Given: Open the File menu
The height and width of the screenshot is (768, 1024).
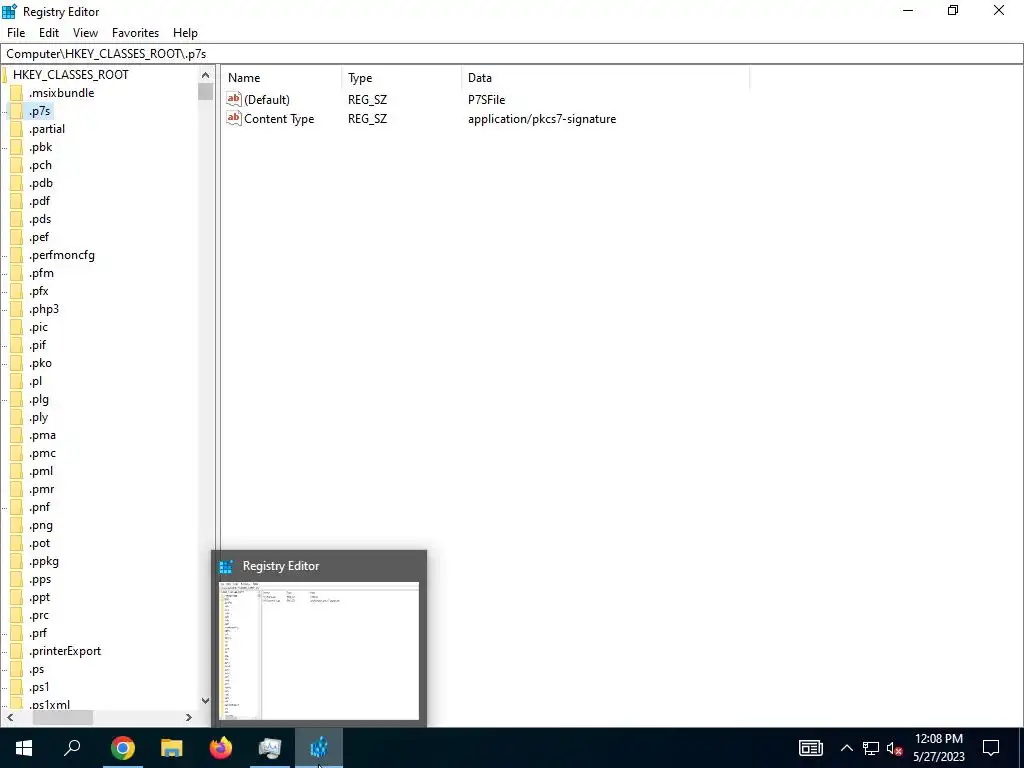Looking at the screenshot, I should click(16, 33).
